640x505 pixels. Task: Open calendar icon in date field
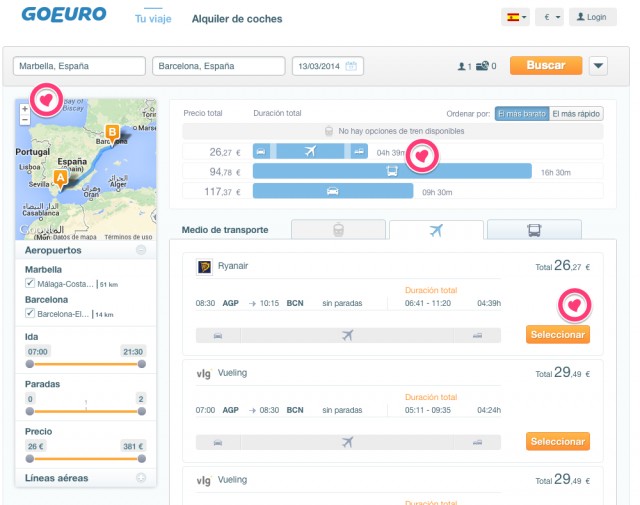tap(351, 66)
